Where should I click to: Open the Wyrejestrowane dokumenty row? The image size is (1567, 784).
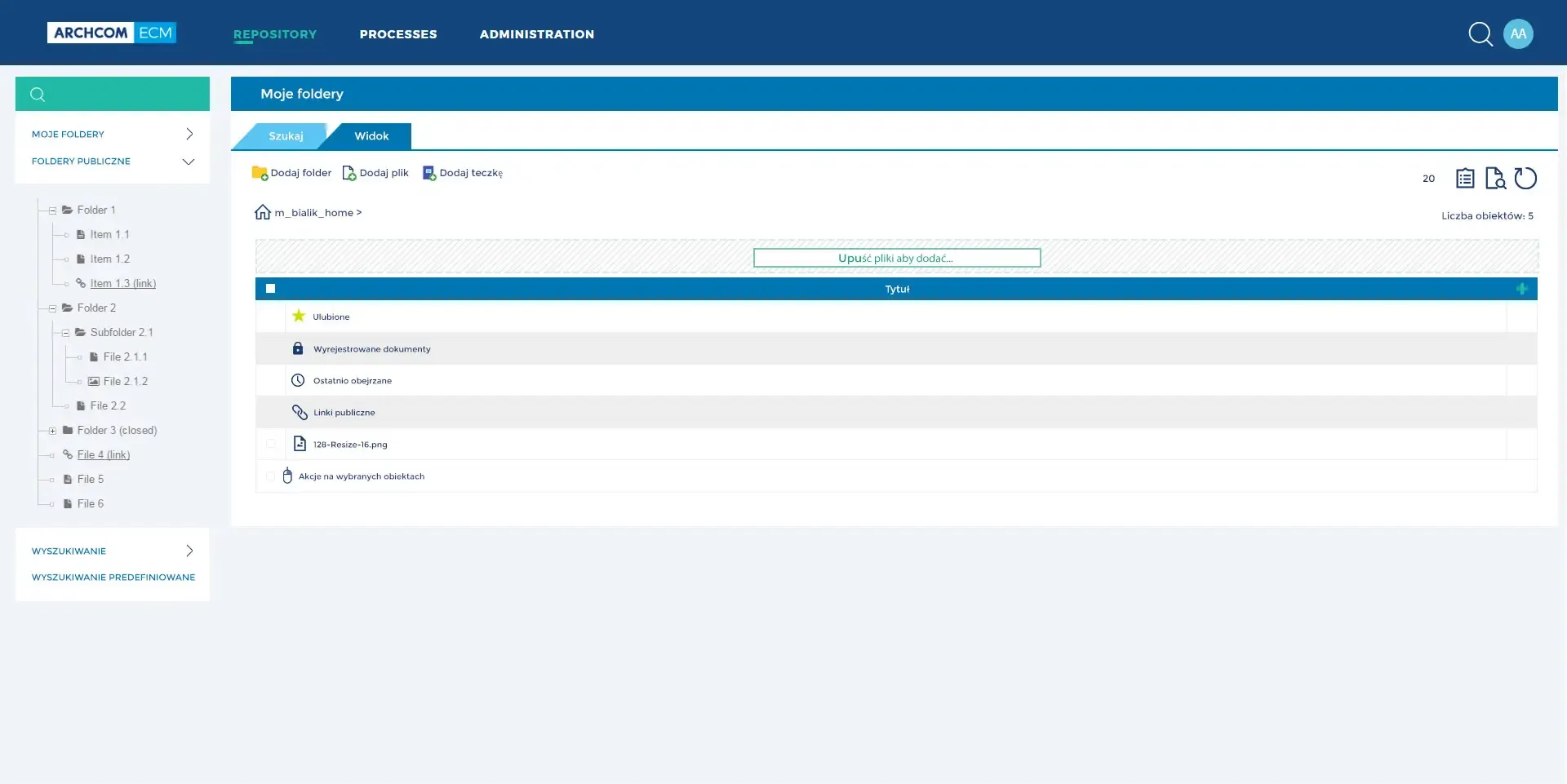(x=896, y=348)
